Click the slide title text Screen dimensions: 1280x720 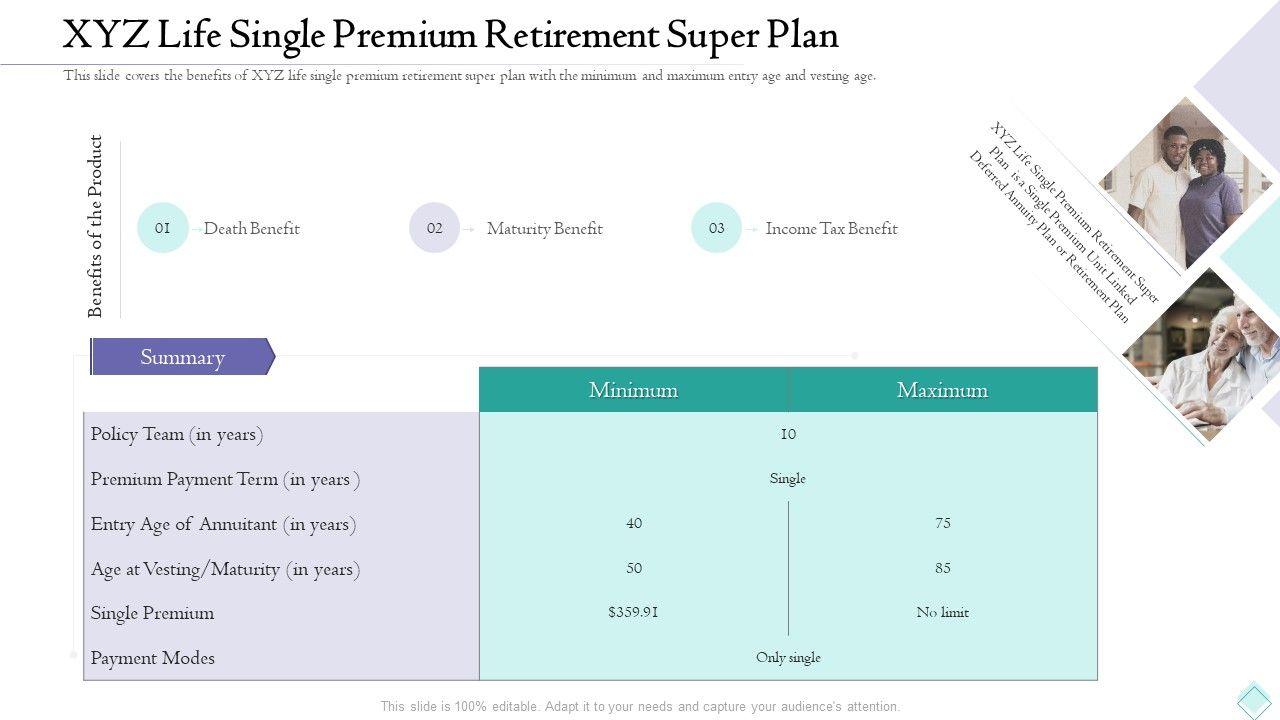click(x=450, y=35)
